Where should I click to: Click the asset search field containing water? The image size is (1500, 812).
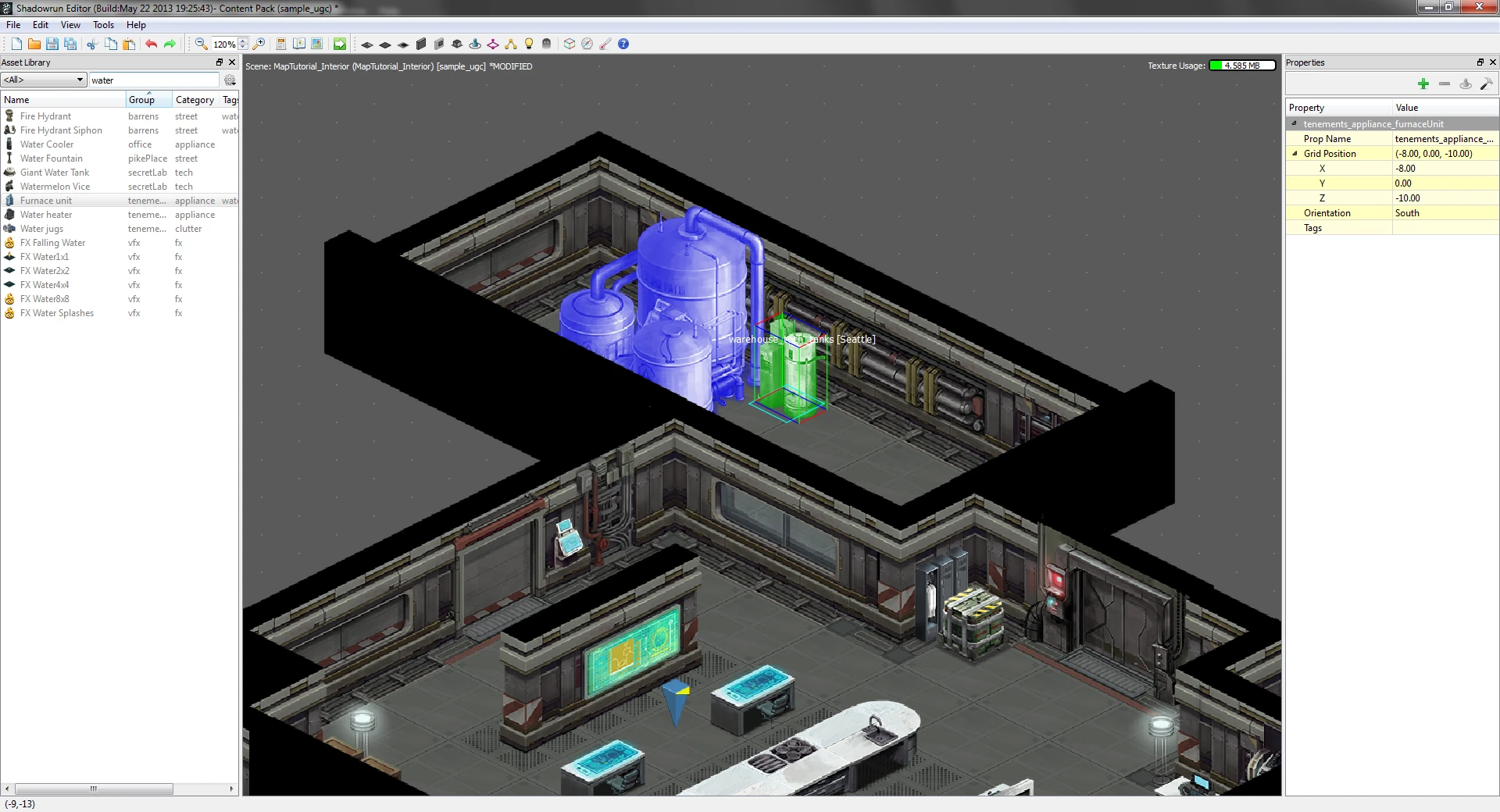point(154,80)
